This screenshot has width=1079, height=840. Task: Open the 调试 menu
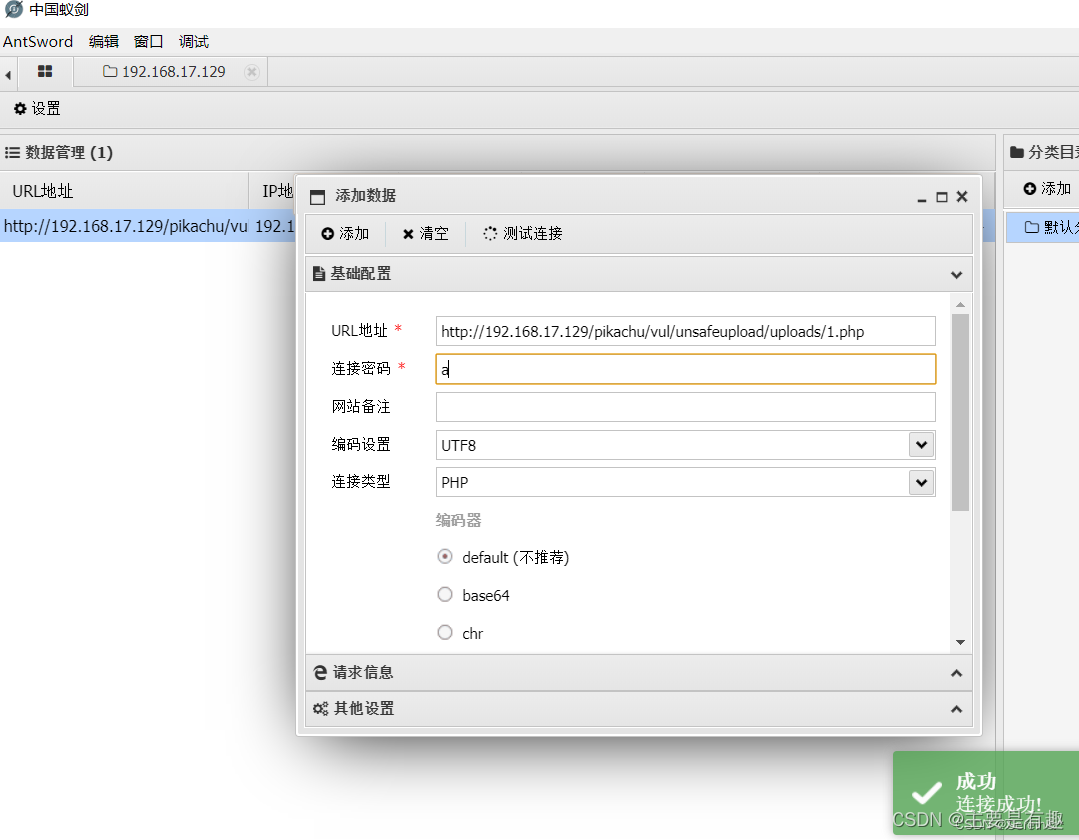(193, 41)
